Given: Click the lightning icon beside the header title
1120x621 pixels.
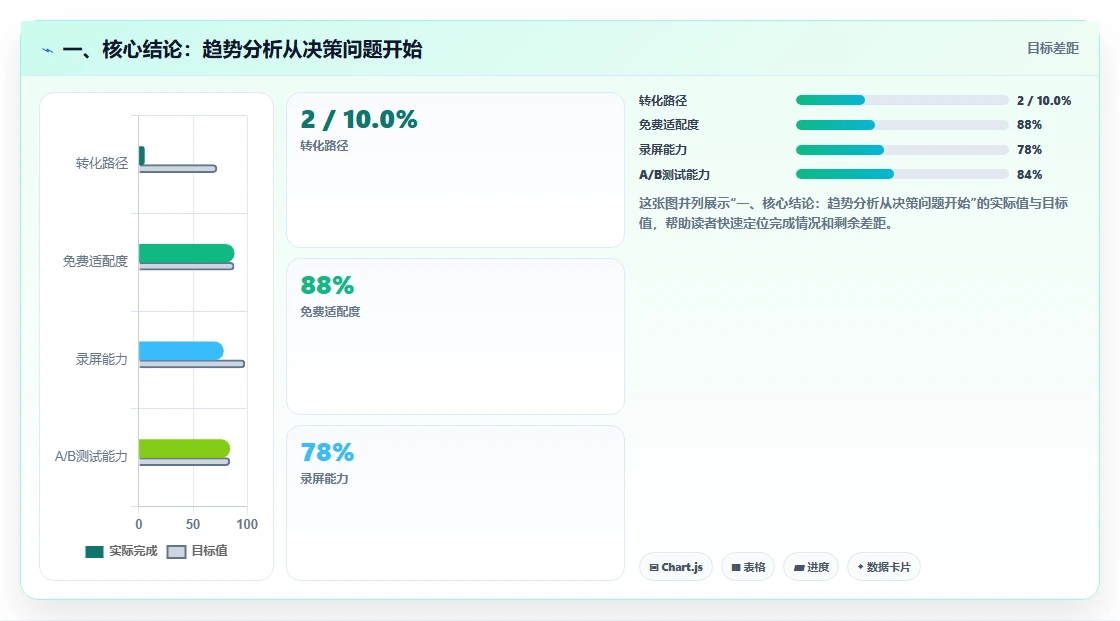Looking at the screenshot, I should (x=48, y=50).
